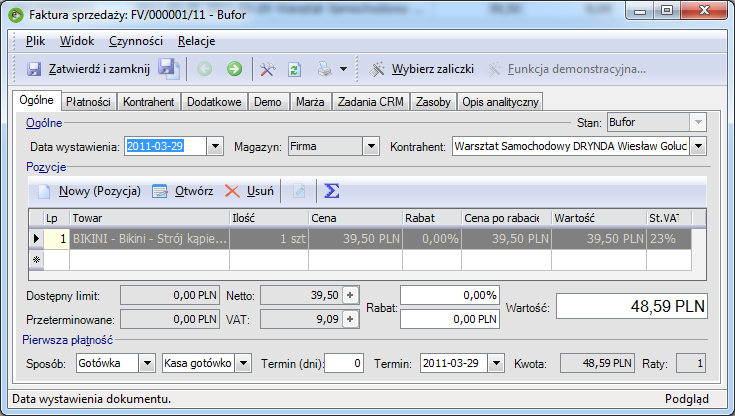Click the application icon in title bar

pyautogui.click(x=15, y=15)
